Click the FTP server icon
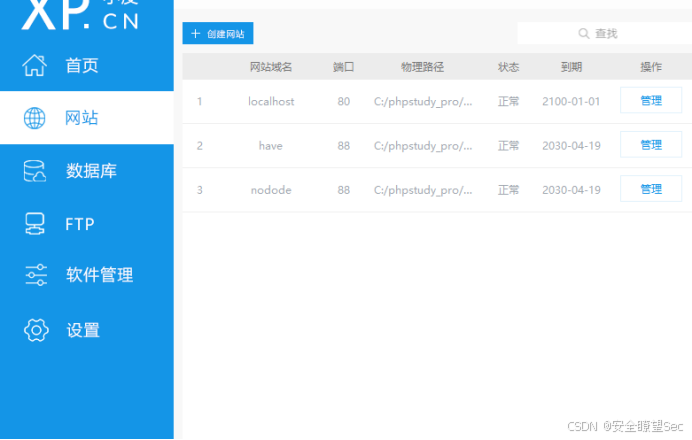The width and height of the screenshot is (692, 440). 34,224
